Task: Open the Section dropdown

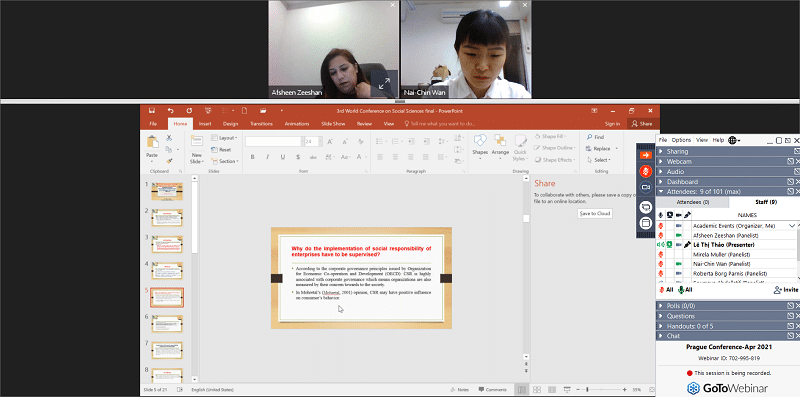Action: tap(224, 161)
